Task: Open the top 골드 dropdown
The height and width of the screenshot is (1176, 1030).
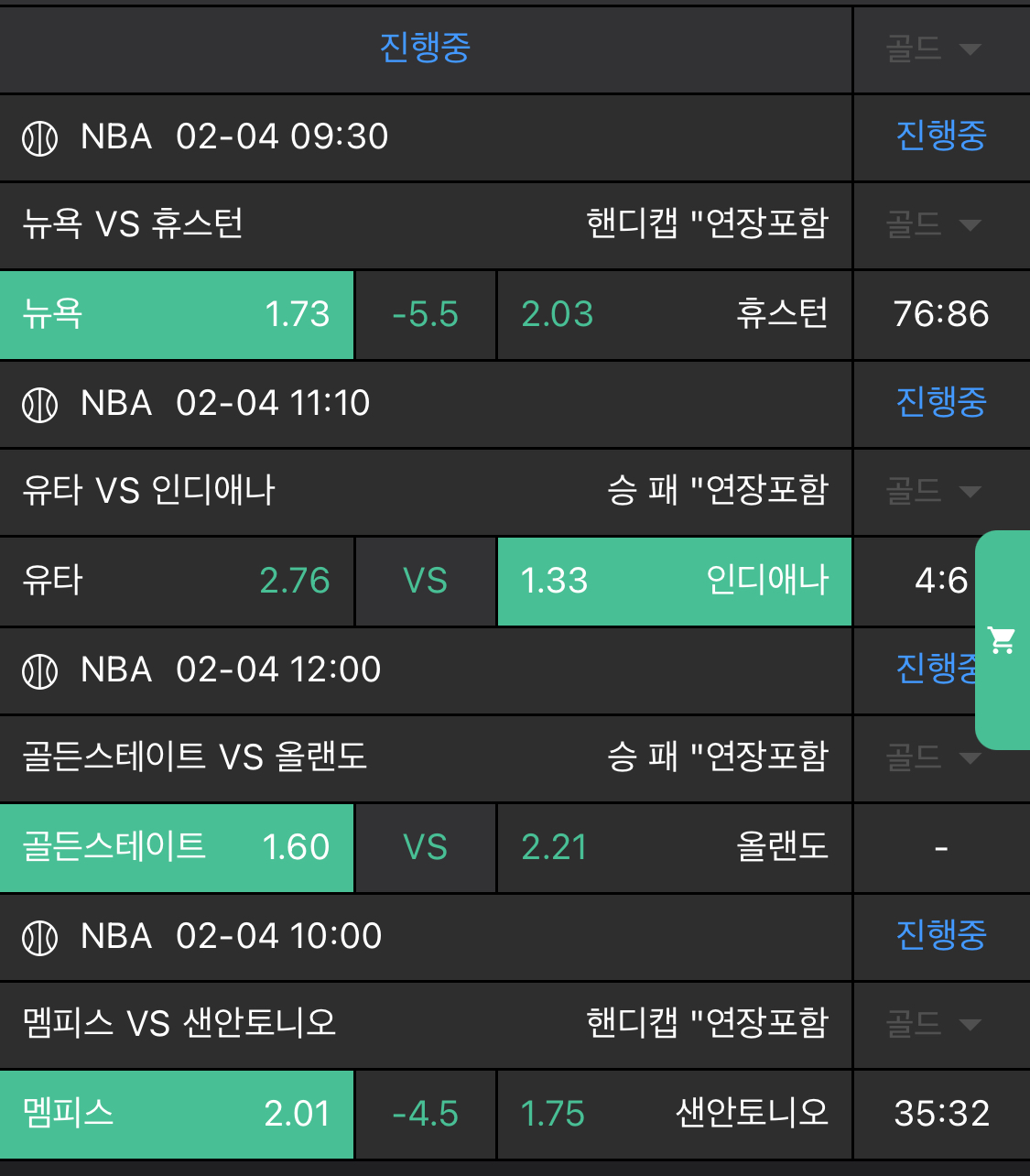Action: click(933, 49)
